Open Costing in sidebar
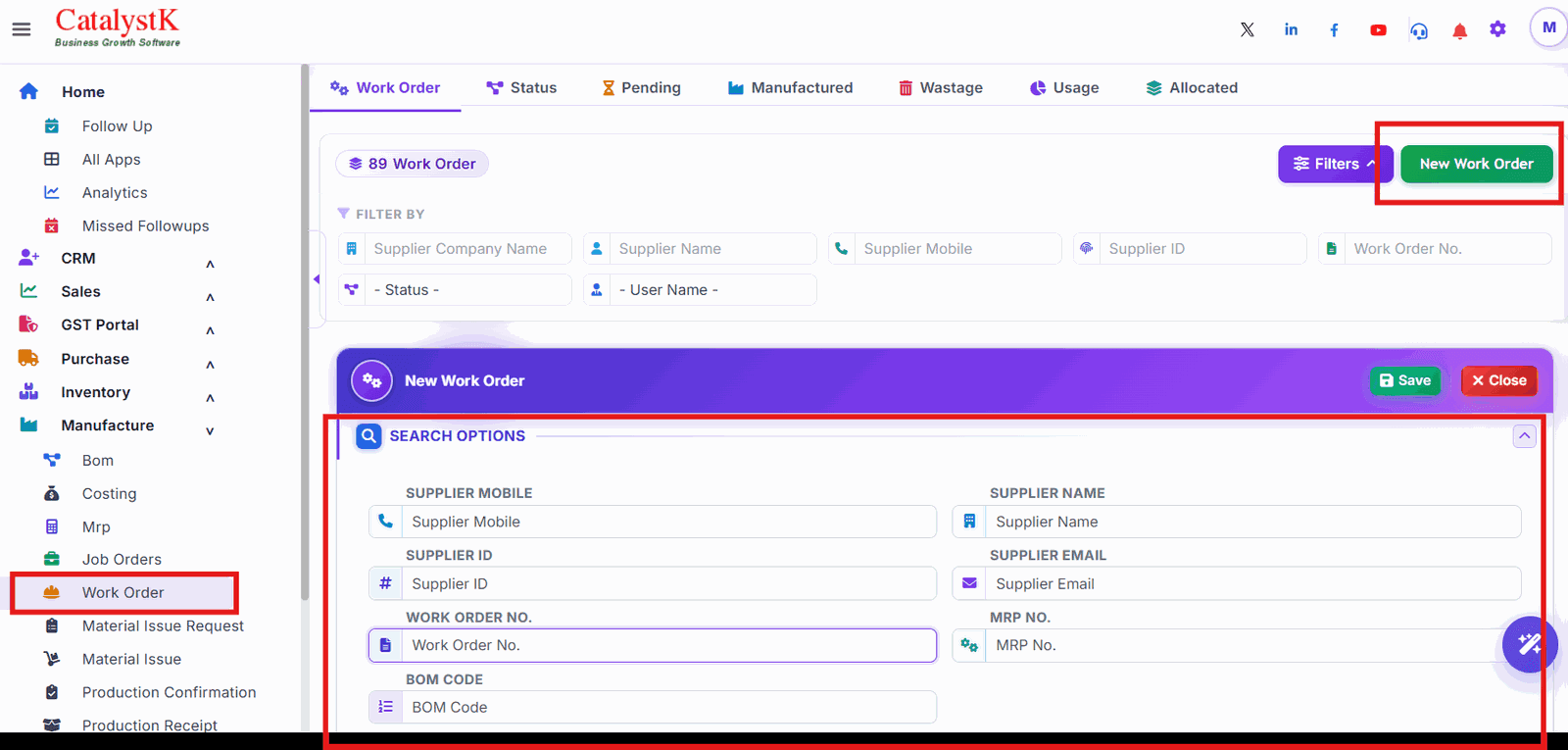 tap(109, 493)
